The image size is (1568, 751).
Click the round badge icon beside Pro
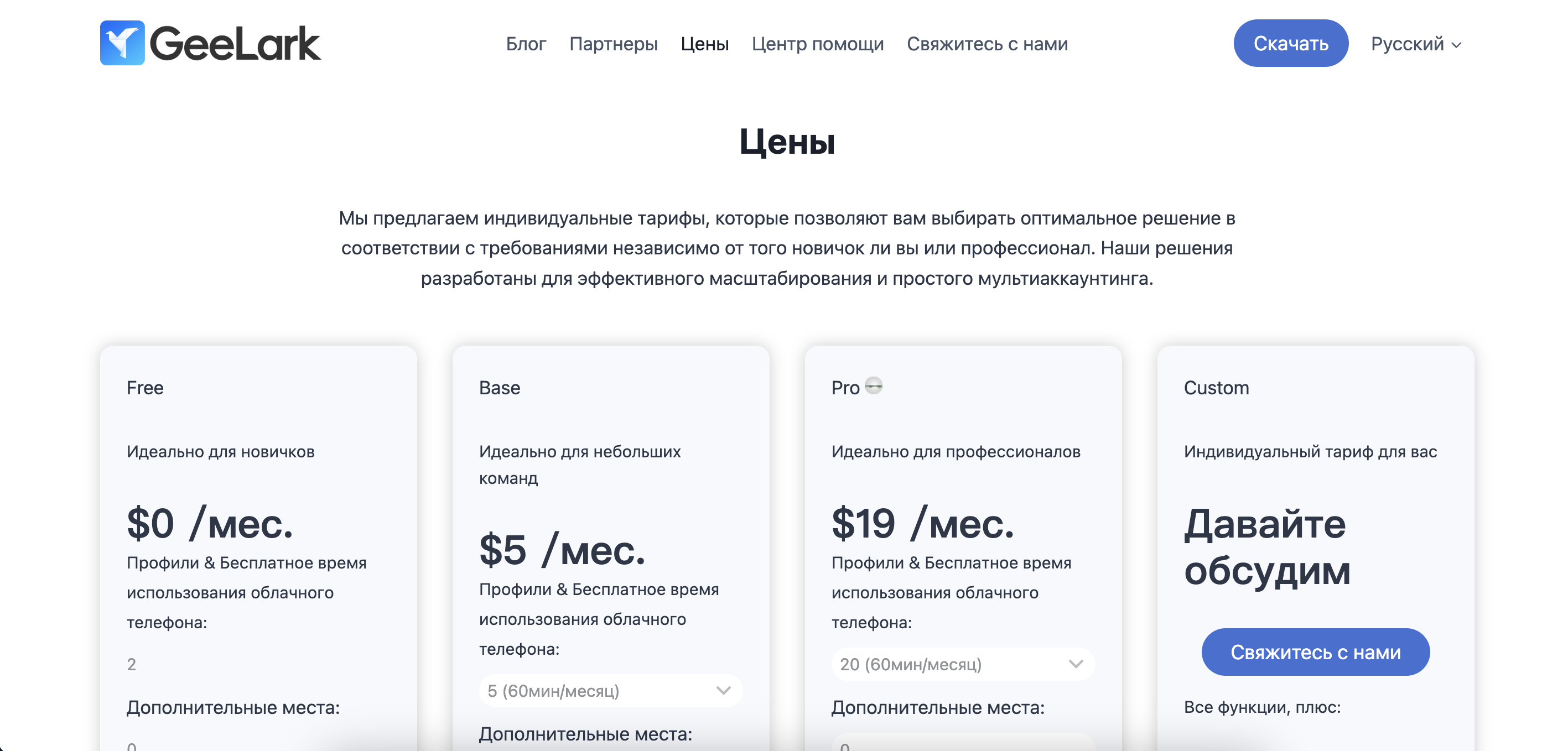point(874,385)
